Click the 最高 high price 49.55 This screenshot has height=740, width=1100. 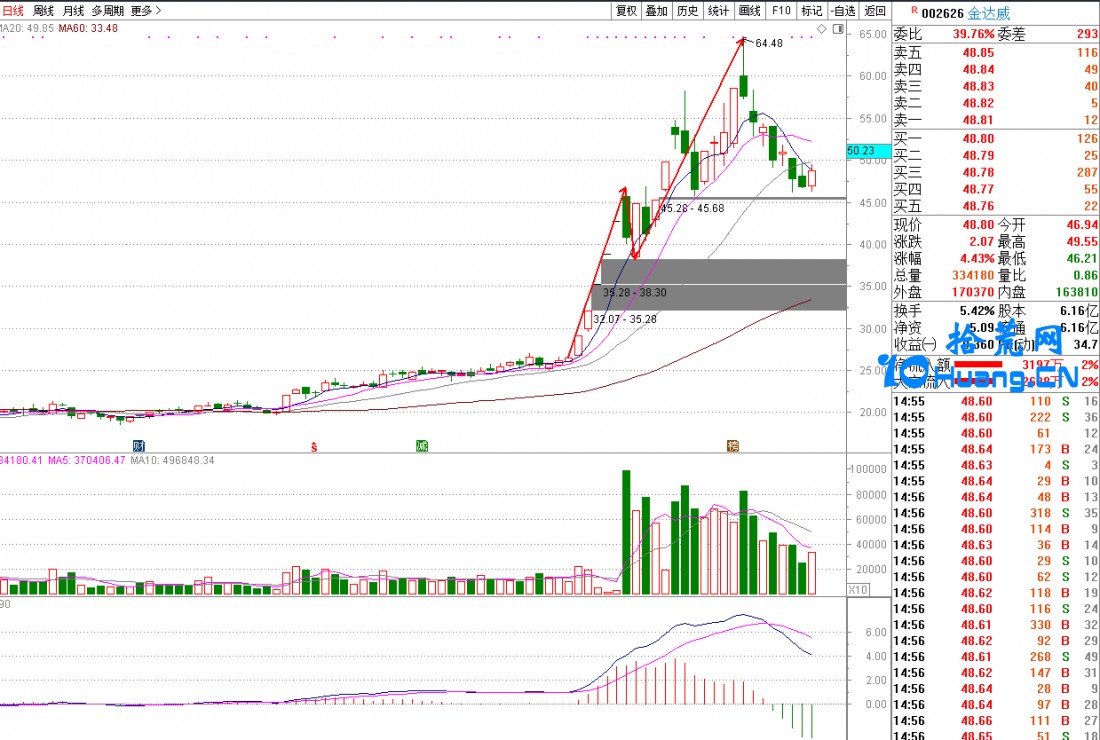(1082, 242)
